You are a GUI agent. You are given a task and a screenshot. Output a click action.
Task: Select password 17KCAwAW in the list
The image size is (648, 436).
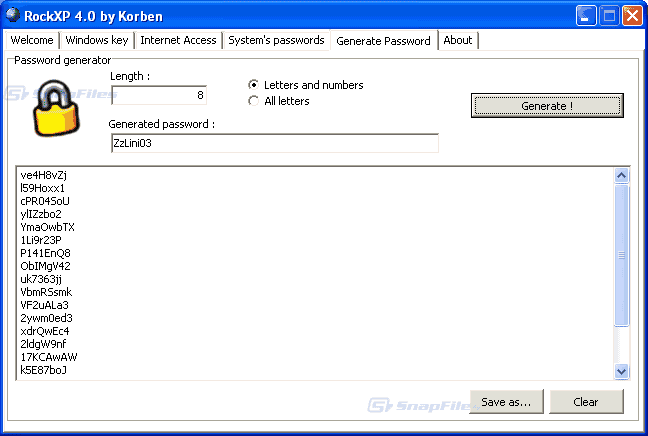(49, 357)
